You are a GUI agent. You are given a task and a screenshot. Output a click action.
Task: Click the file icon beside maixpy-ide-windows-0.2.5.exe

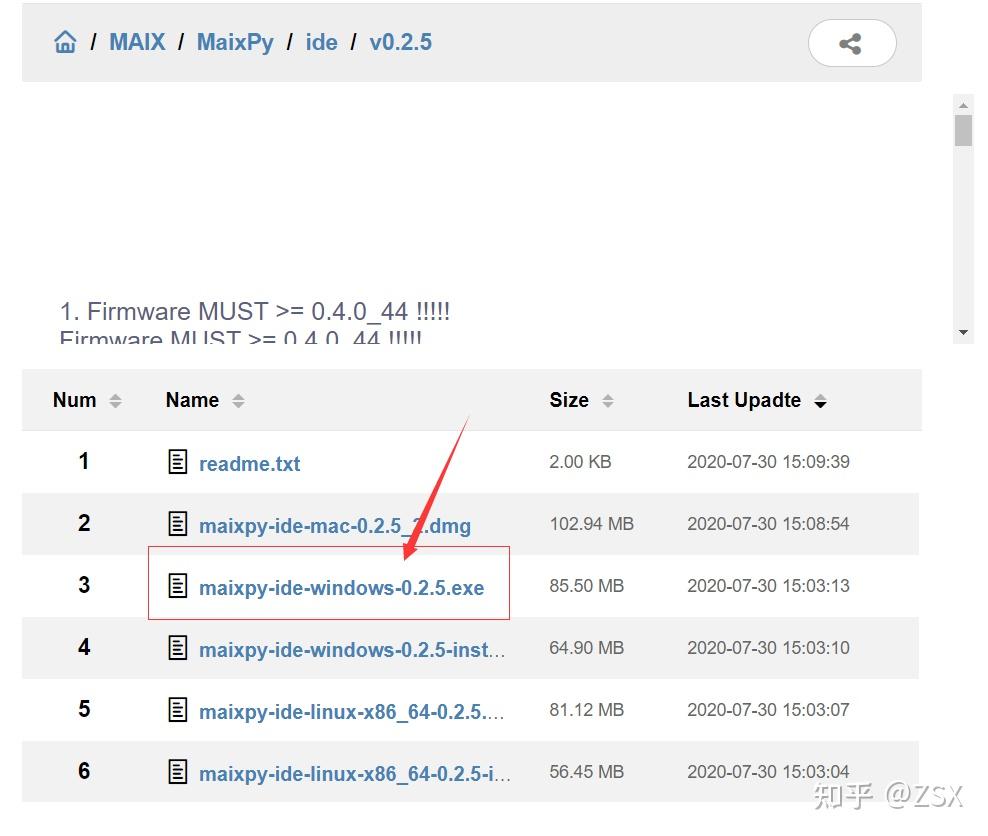177,586
